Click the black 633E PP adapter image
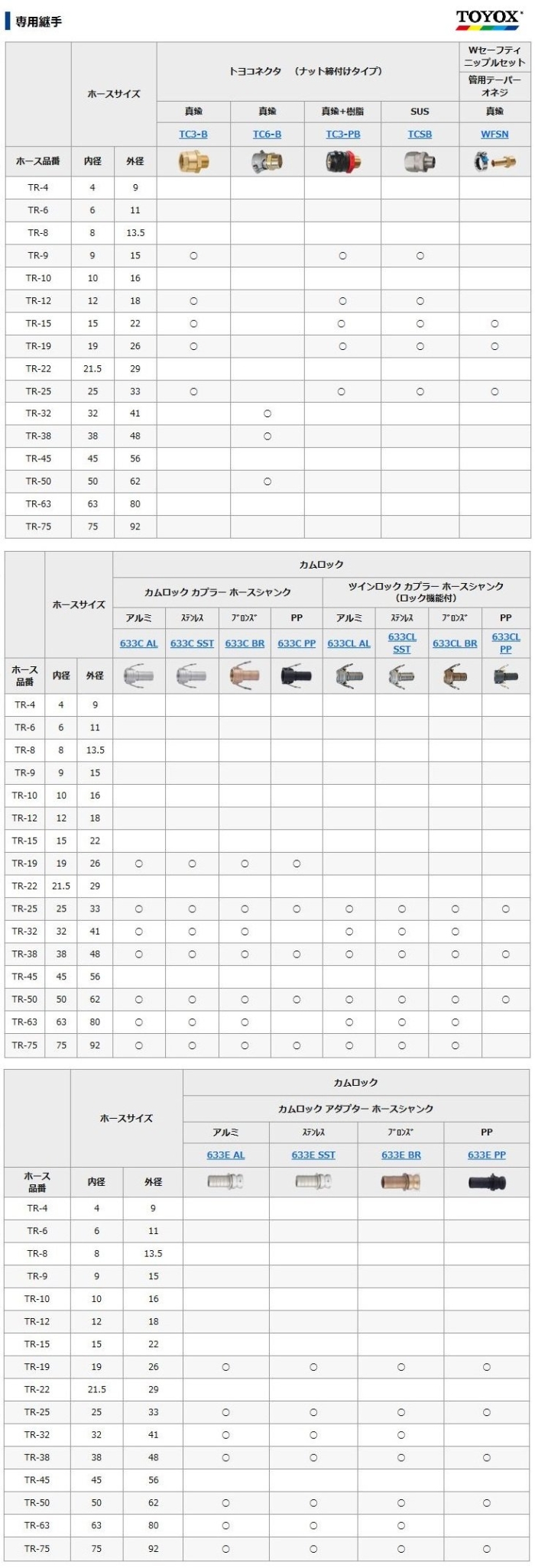 [x=487, y=1182]
